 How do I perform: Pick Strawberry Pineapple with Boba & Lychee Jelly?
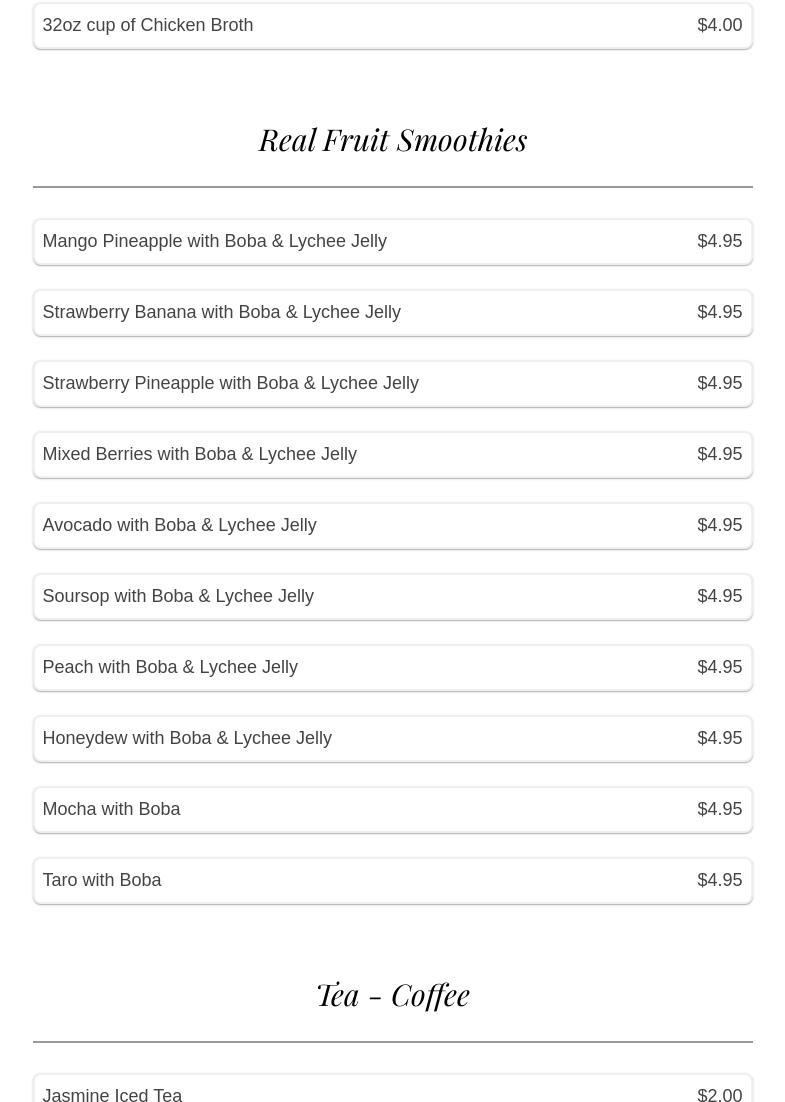coord(230,383)
